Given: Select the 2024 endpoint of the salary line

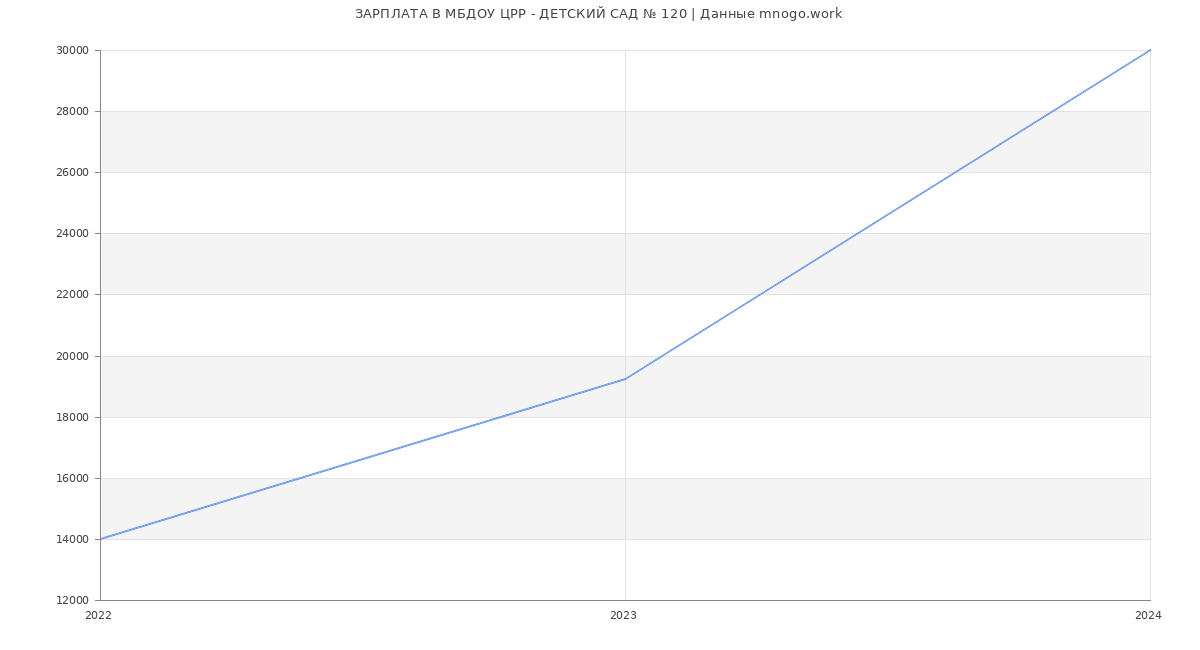Looking at the screenshot, I should tap(1149, 50).
